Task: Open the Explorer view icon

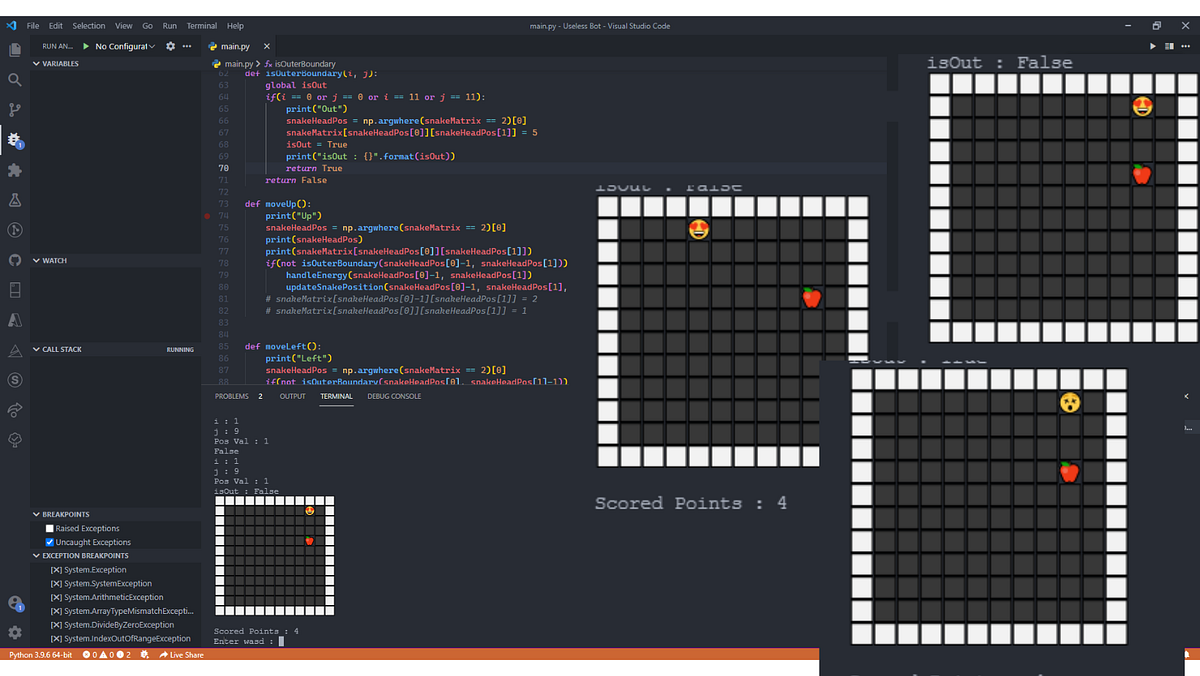Action: pos(14,49)
